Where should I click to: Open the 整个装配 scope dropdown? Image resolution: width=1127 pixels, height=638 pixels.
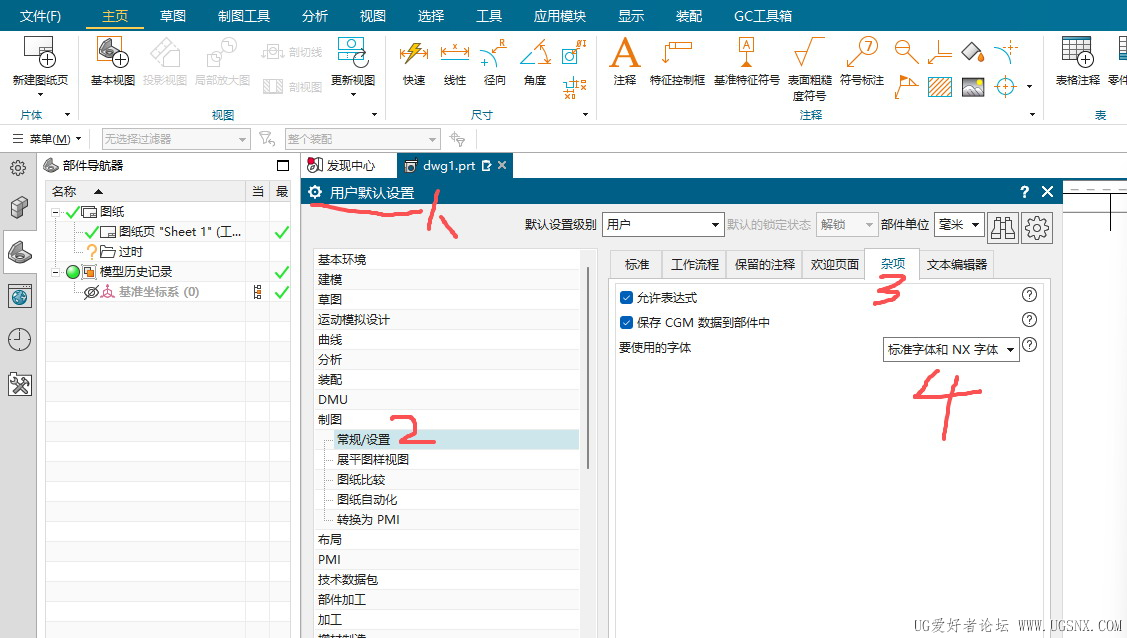point(362,139)
